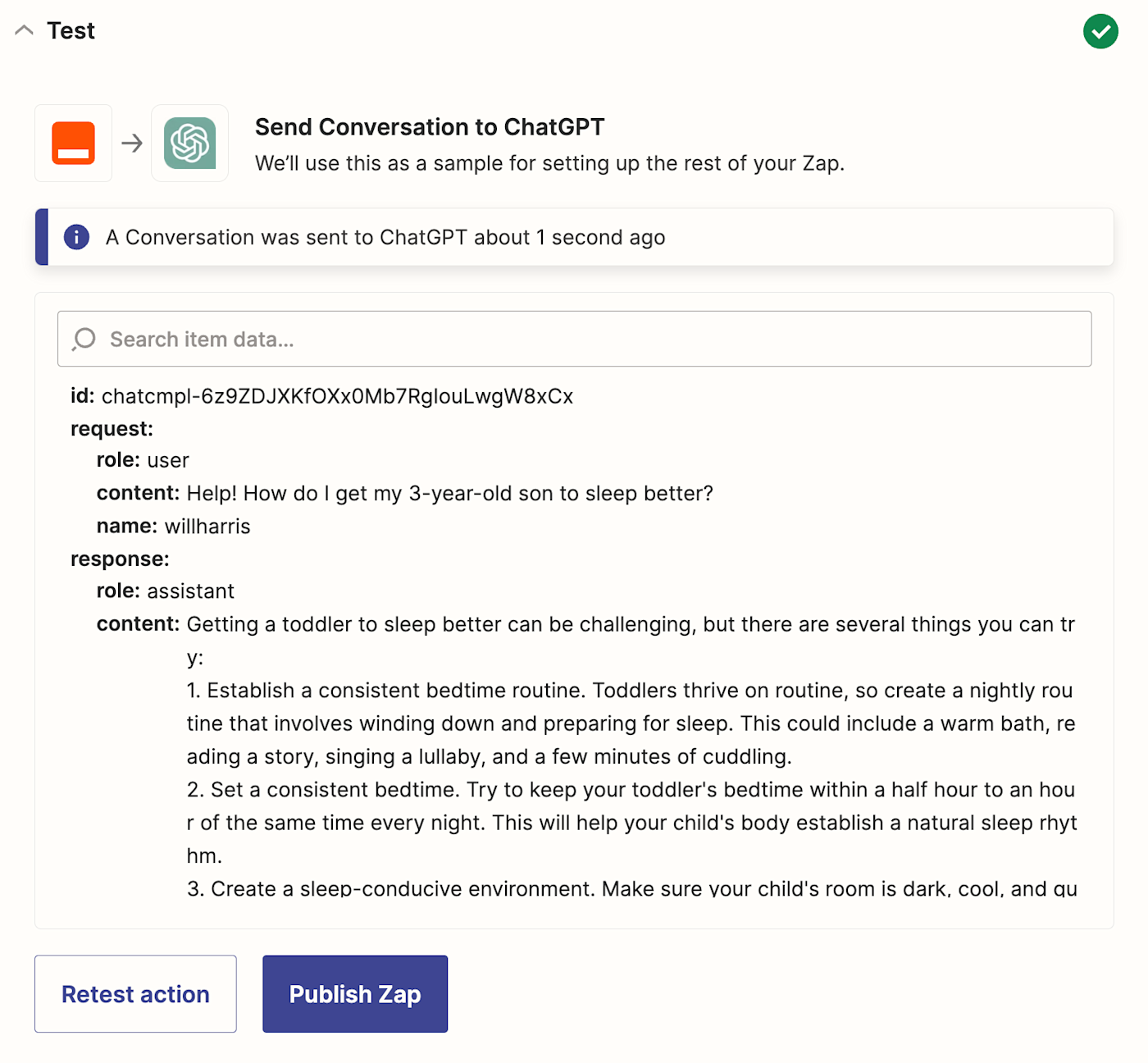
Task: Collapse the Test section chevron
Action: 25,31
